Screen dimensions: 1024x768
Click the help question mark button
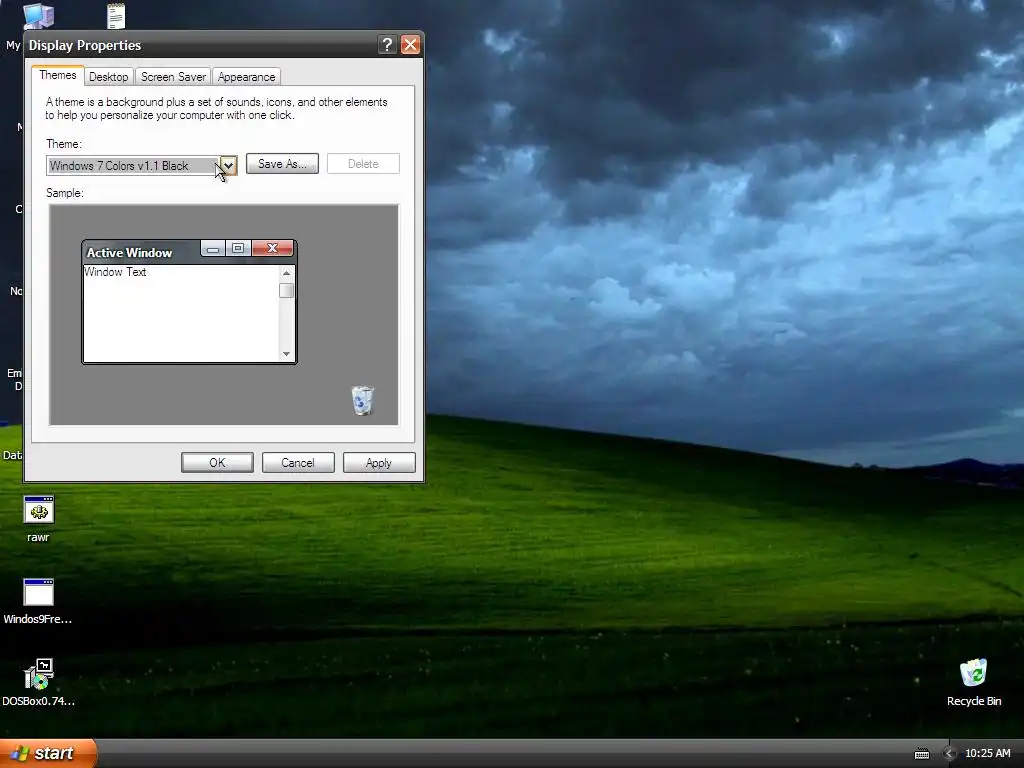tap(387, 44)
